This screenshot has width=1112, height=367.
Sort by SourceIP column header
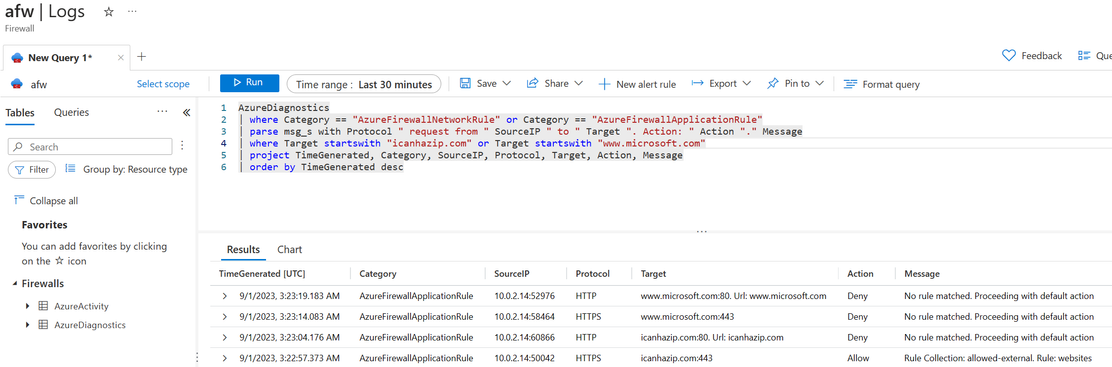point(512,273)
